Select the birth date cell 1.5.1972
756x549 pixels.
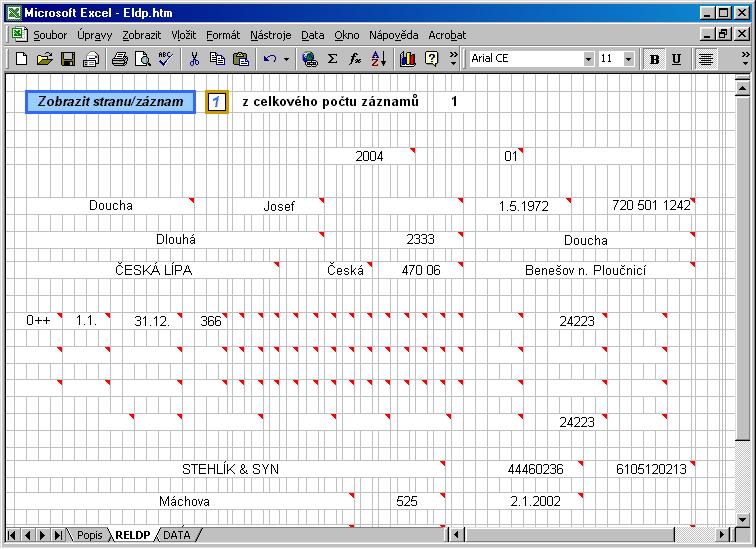pos(524,206)
